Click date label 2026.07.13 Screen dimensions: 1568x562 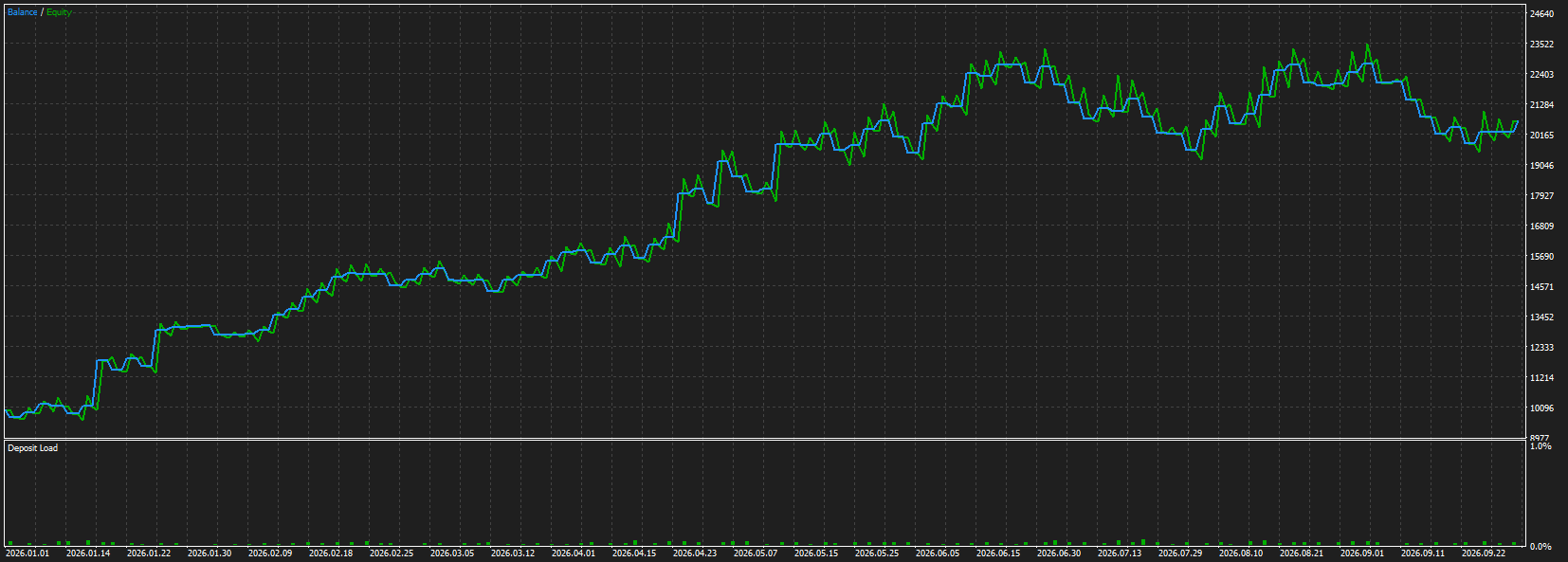coord(1120,553)
